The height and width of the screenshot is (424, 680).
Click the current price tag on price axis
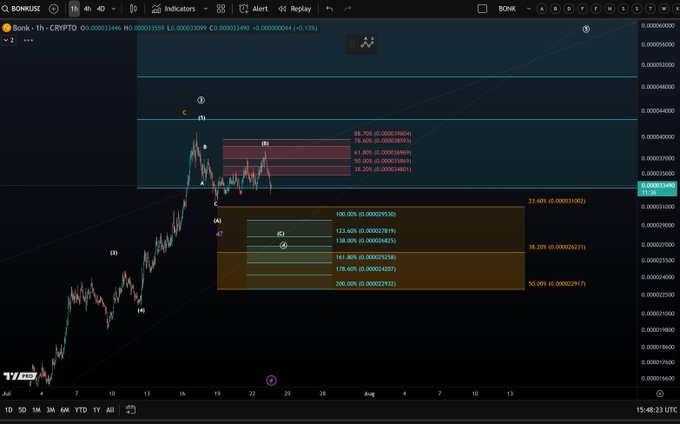pyautogui.click(x=657, y=189)
